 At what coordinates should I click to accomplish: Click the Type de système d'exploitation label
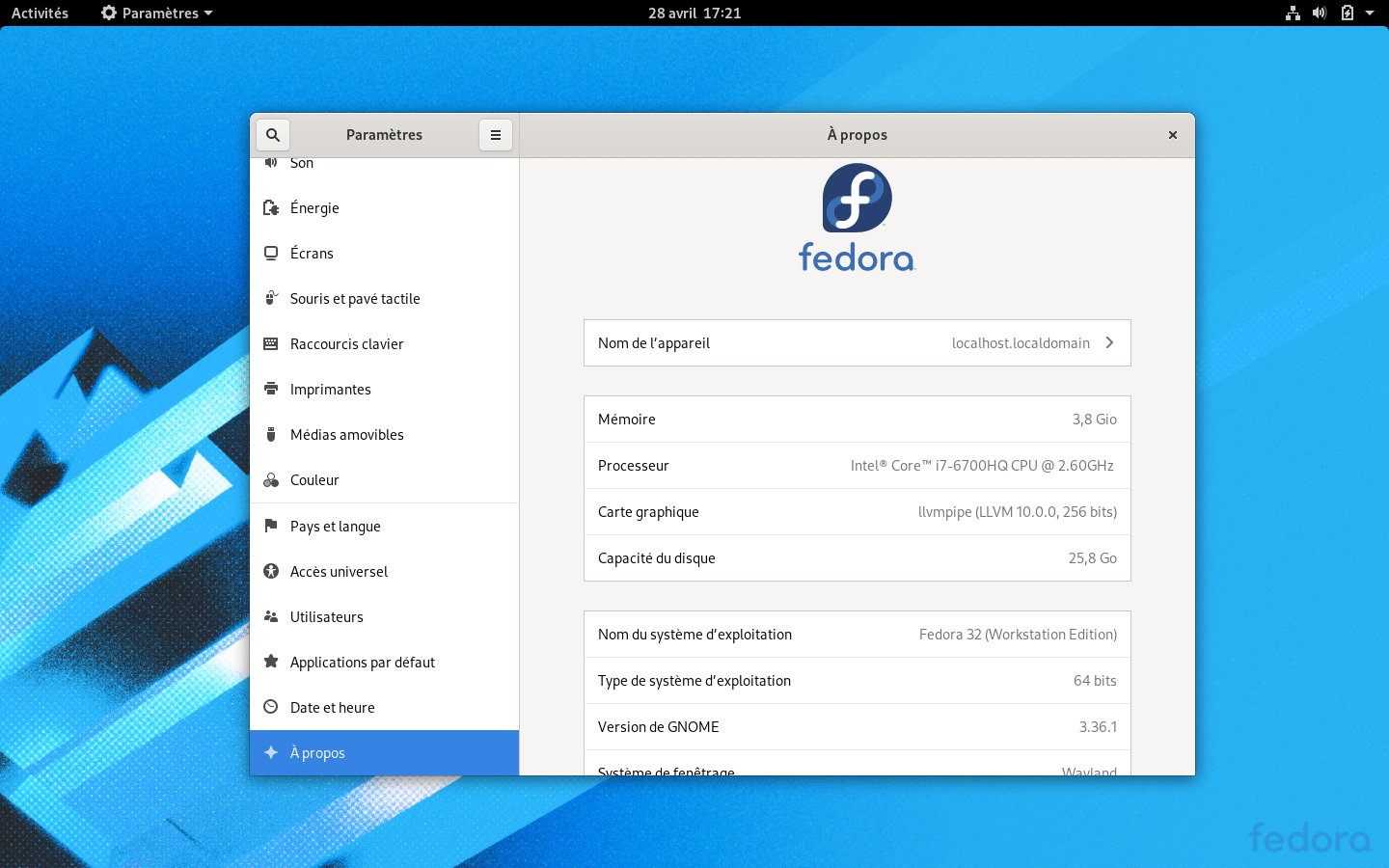(x=694, y=681)
